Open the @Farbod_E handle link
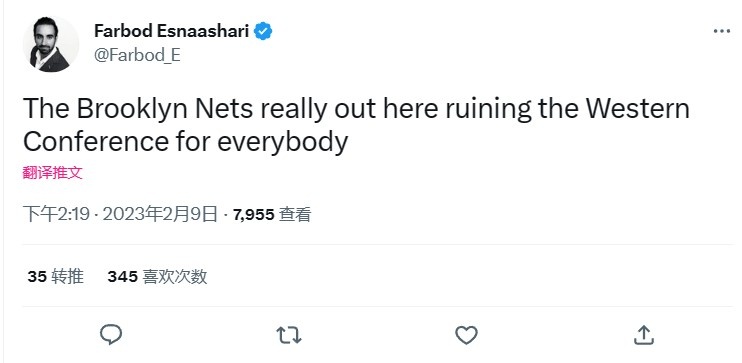The height and width of the screenshot is (363, 742). [137, 55]
